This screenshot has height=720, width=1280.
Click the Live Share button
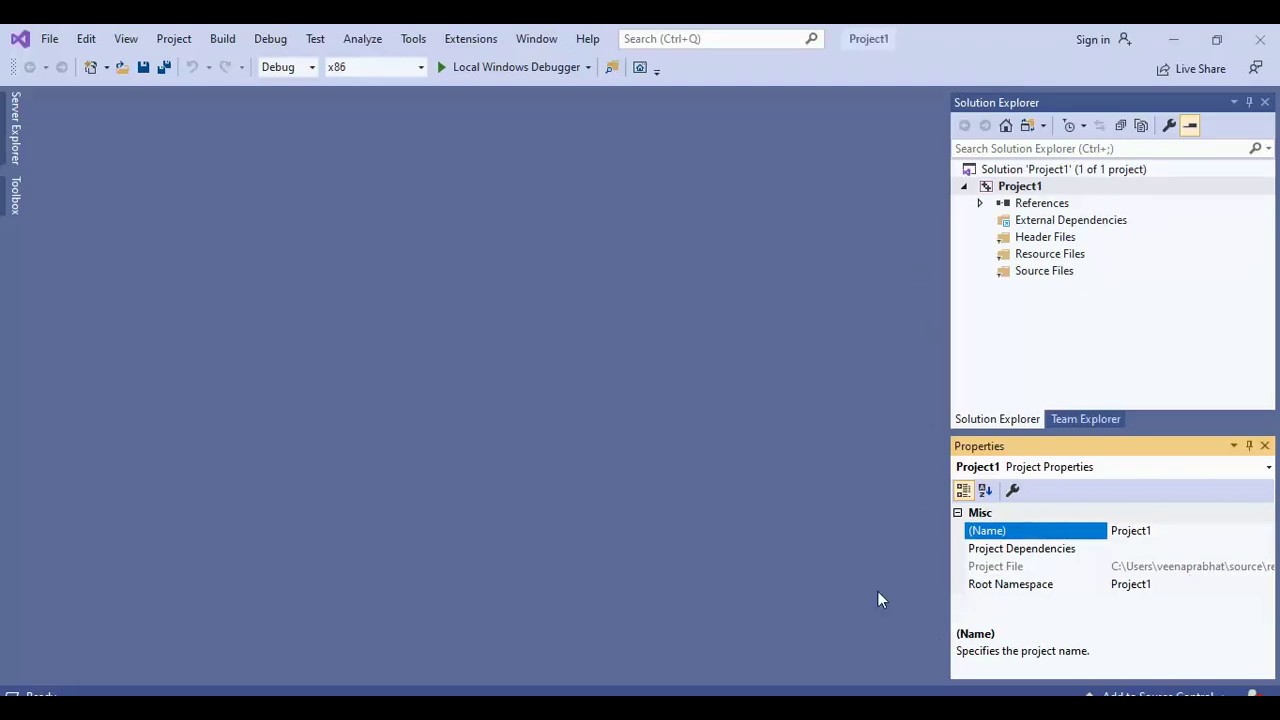[1191, 69]
